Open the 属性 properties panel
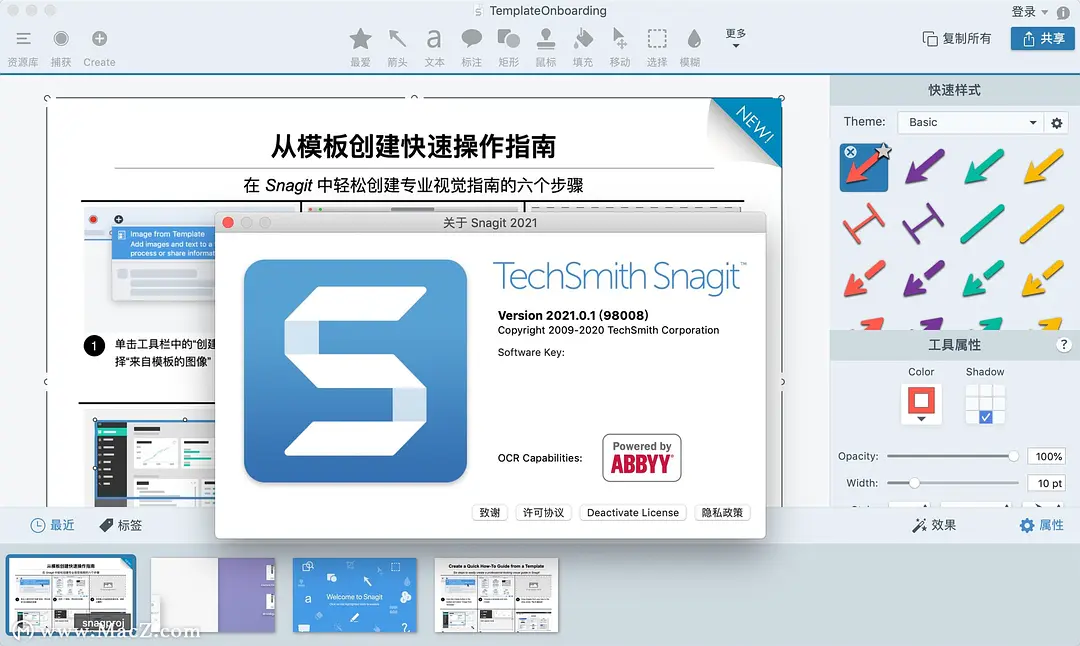The height and width of the screenshot is (646, 1080). point(1041,525)
